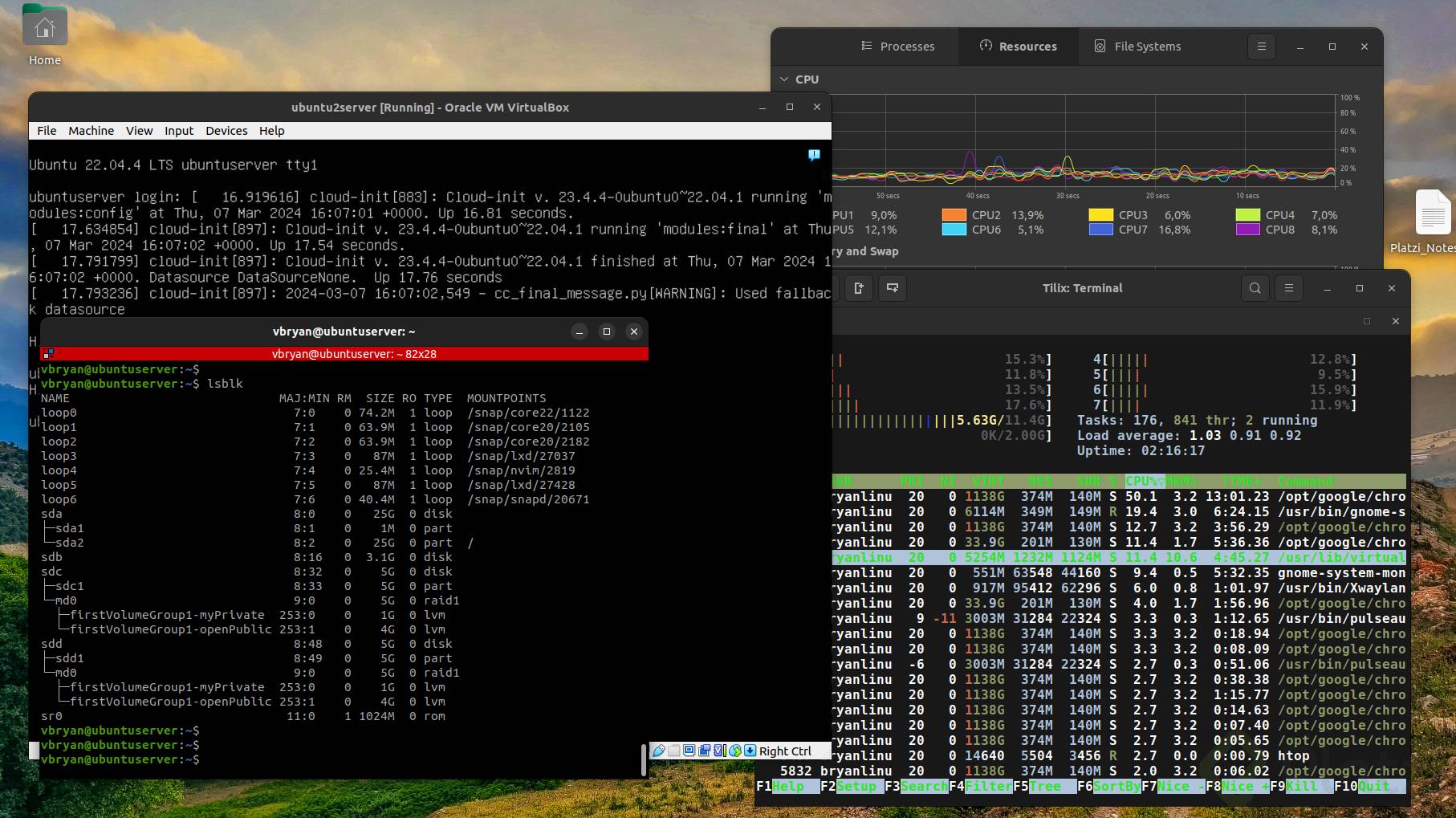Click the keyboard capture arrow icon
Image resolution: width=1456 pixels, height=818 pixels.
[x=750, y=751]
